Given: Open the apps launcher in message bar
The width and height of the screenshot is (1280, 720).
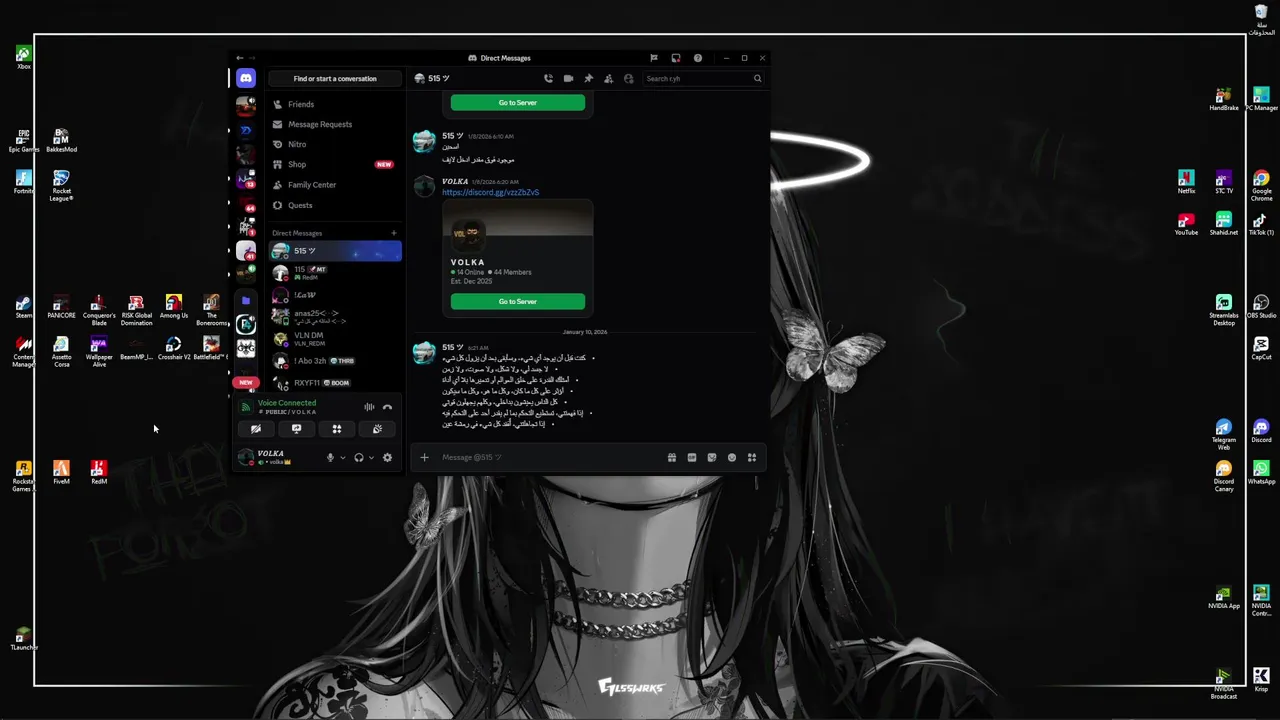Looking at the screenshot, I should click(x=752, y=458).
